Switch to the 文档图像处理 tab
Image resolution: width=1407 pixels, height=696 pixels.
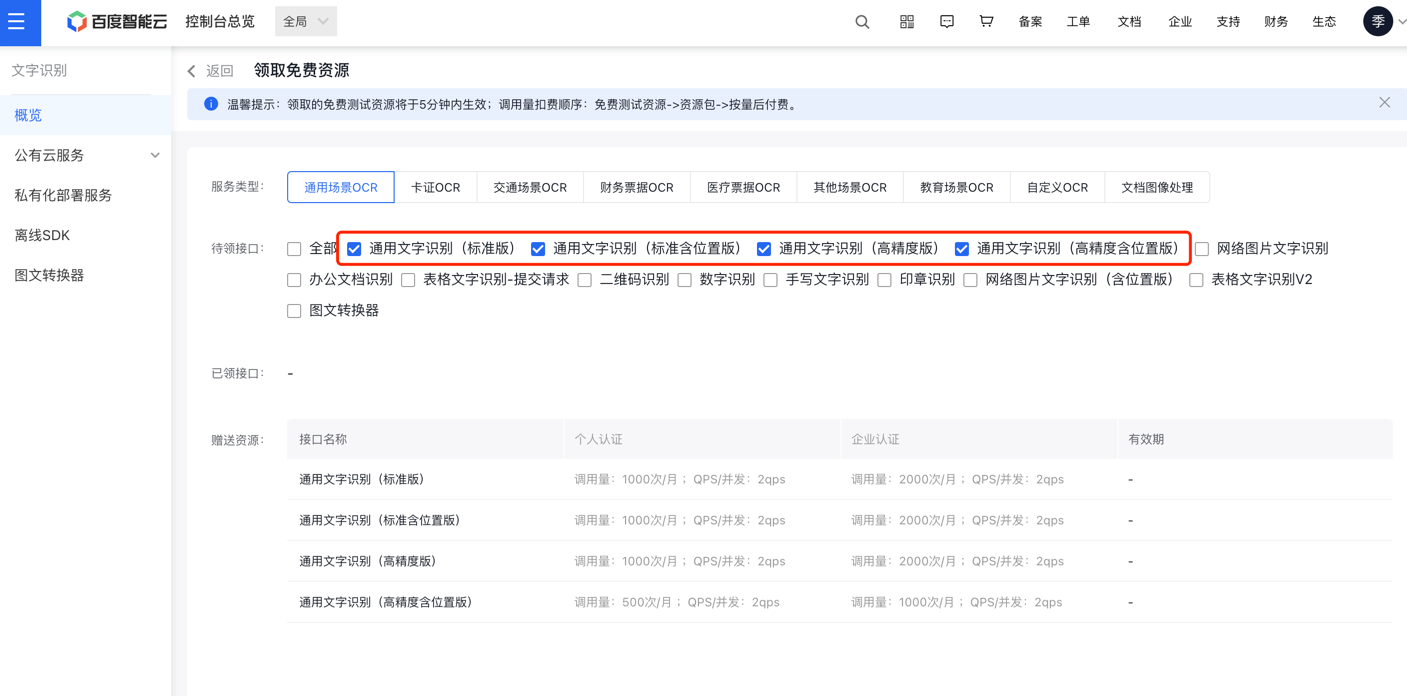pos(1157,187)
